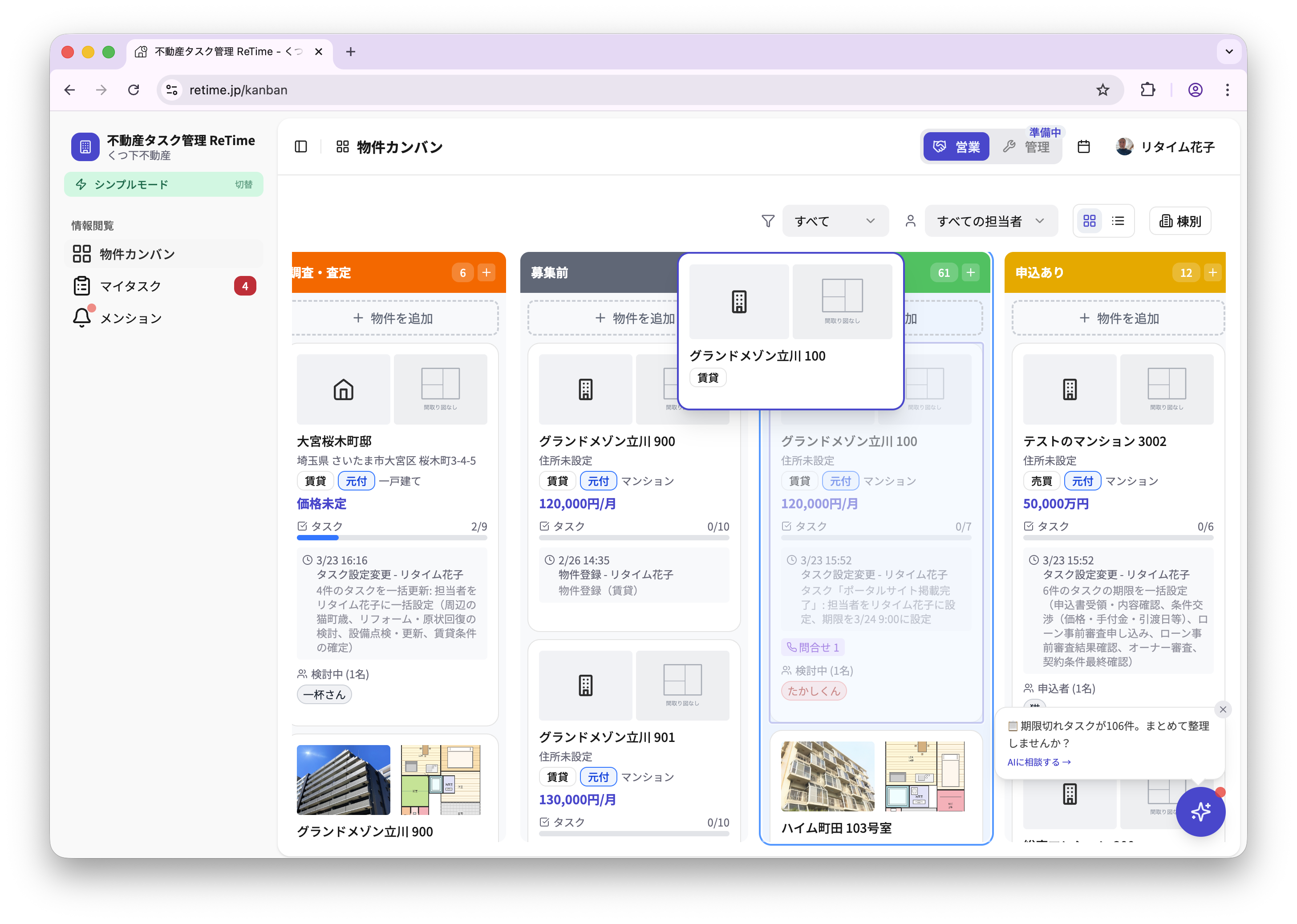The height and width of the screenshot is (924, 1297).
Task: Click the site info icon in address bar
Action: pos(172,90)
